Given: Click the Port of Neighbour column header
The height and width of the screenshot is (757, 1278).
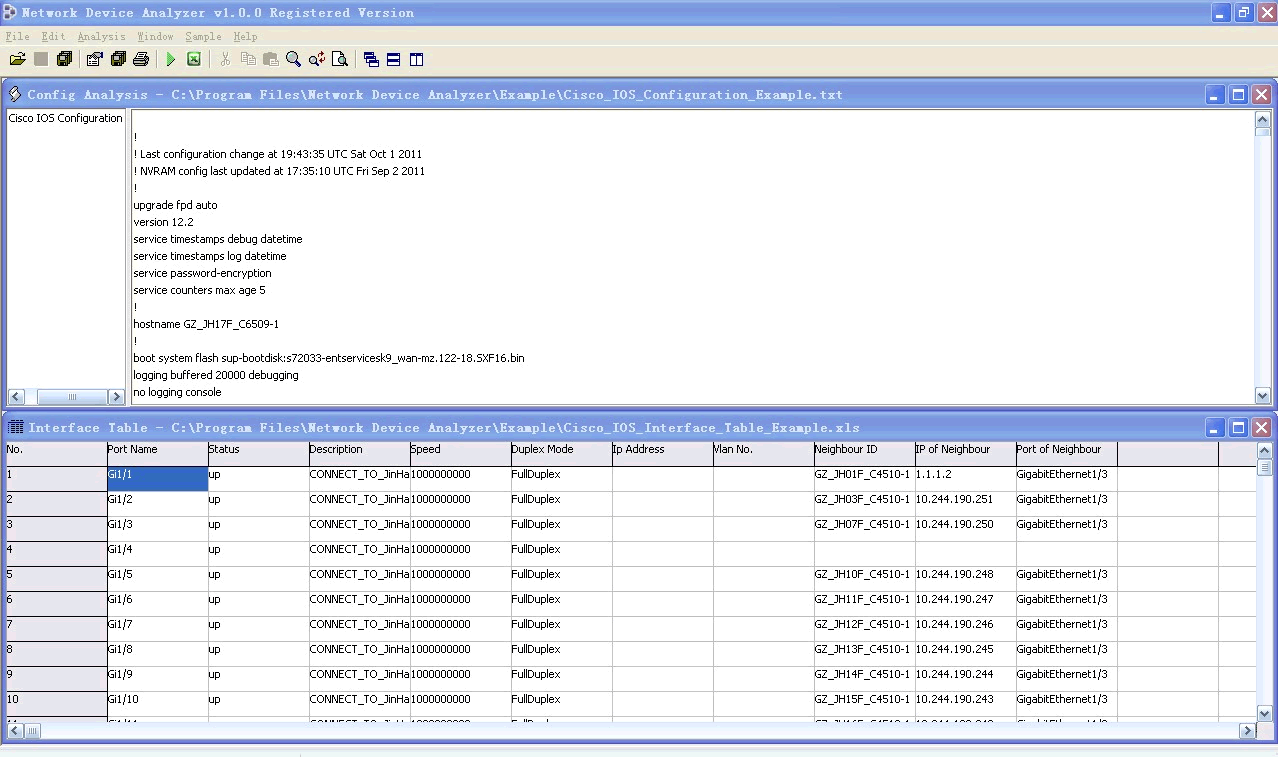Looking at the screenshot, I should (x=1067, y=454).
